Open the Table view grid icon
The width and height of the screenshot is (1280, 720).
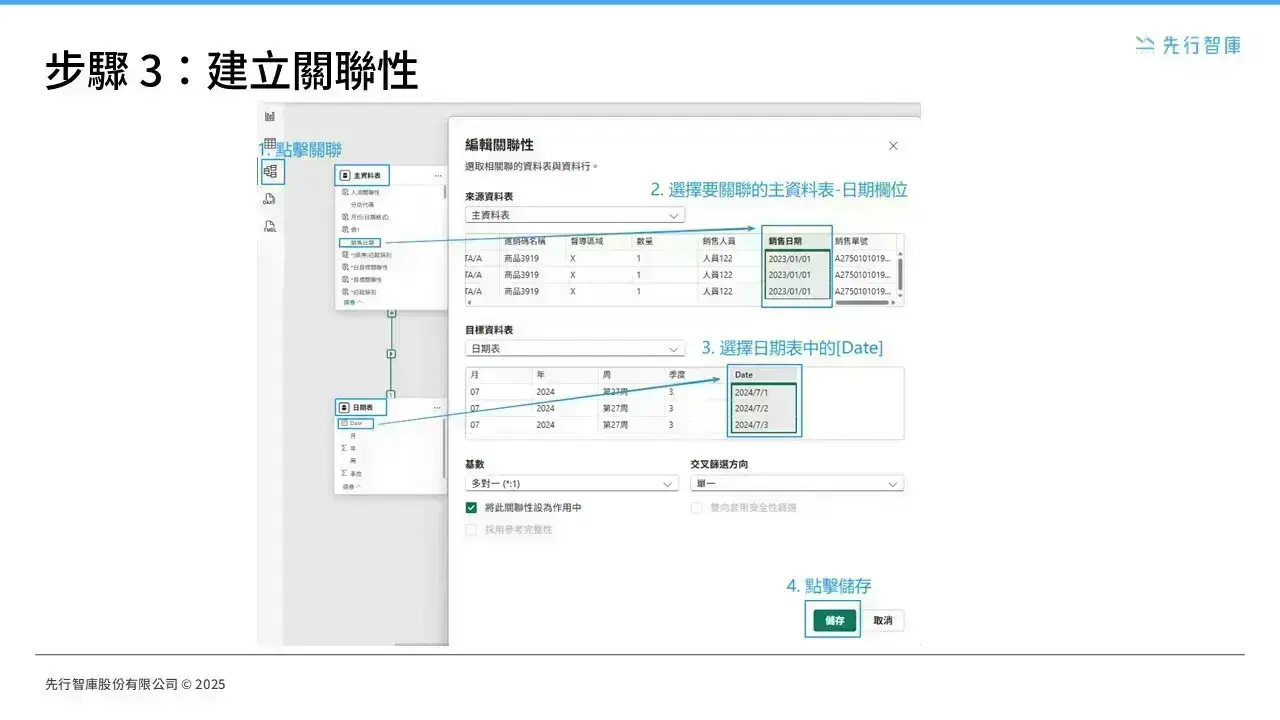pyautogui.click(x=270, y=144)
